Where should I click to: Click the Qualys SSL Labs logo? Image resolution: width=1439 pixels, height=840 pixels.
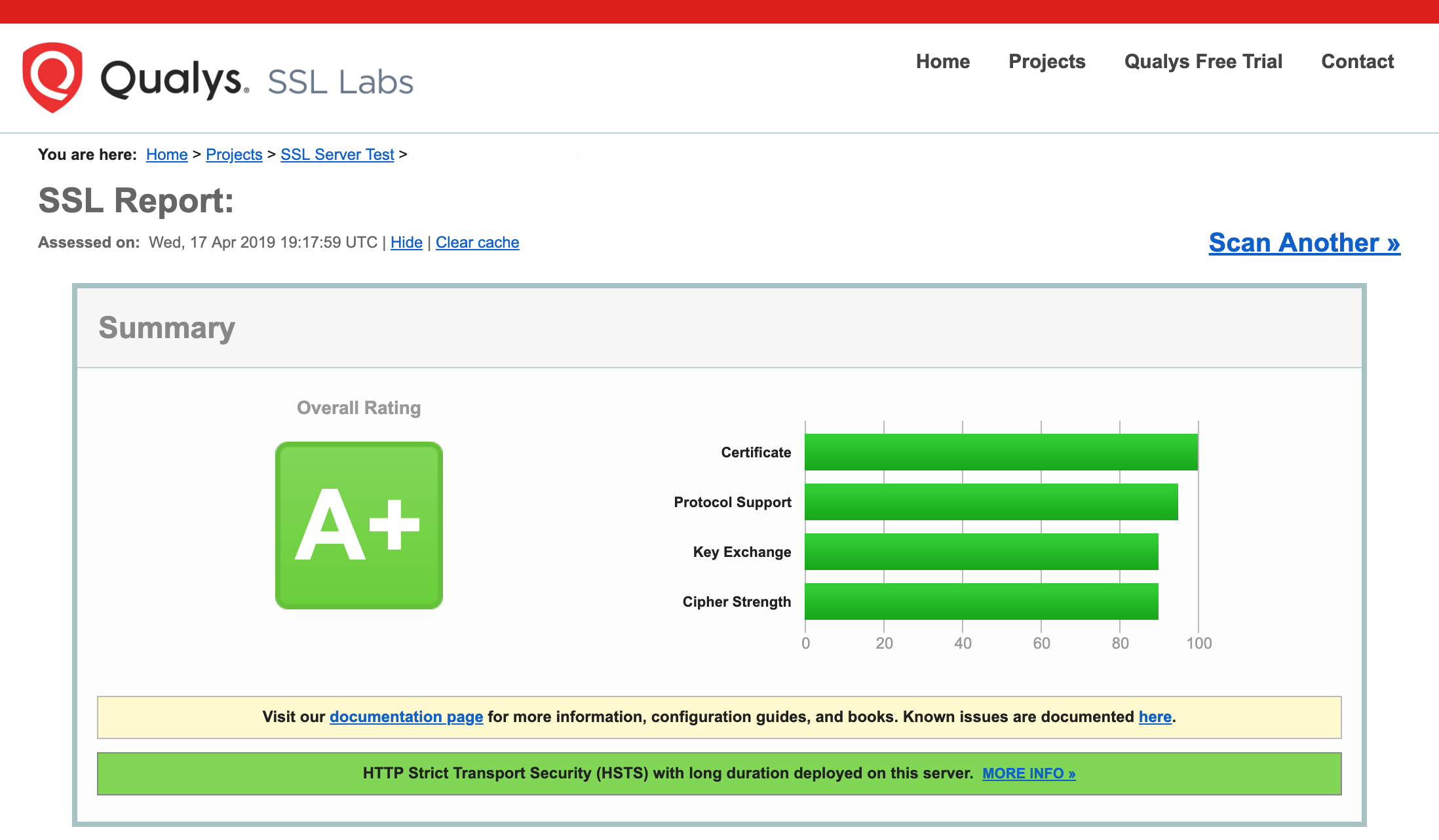pos(216,77)
